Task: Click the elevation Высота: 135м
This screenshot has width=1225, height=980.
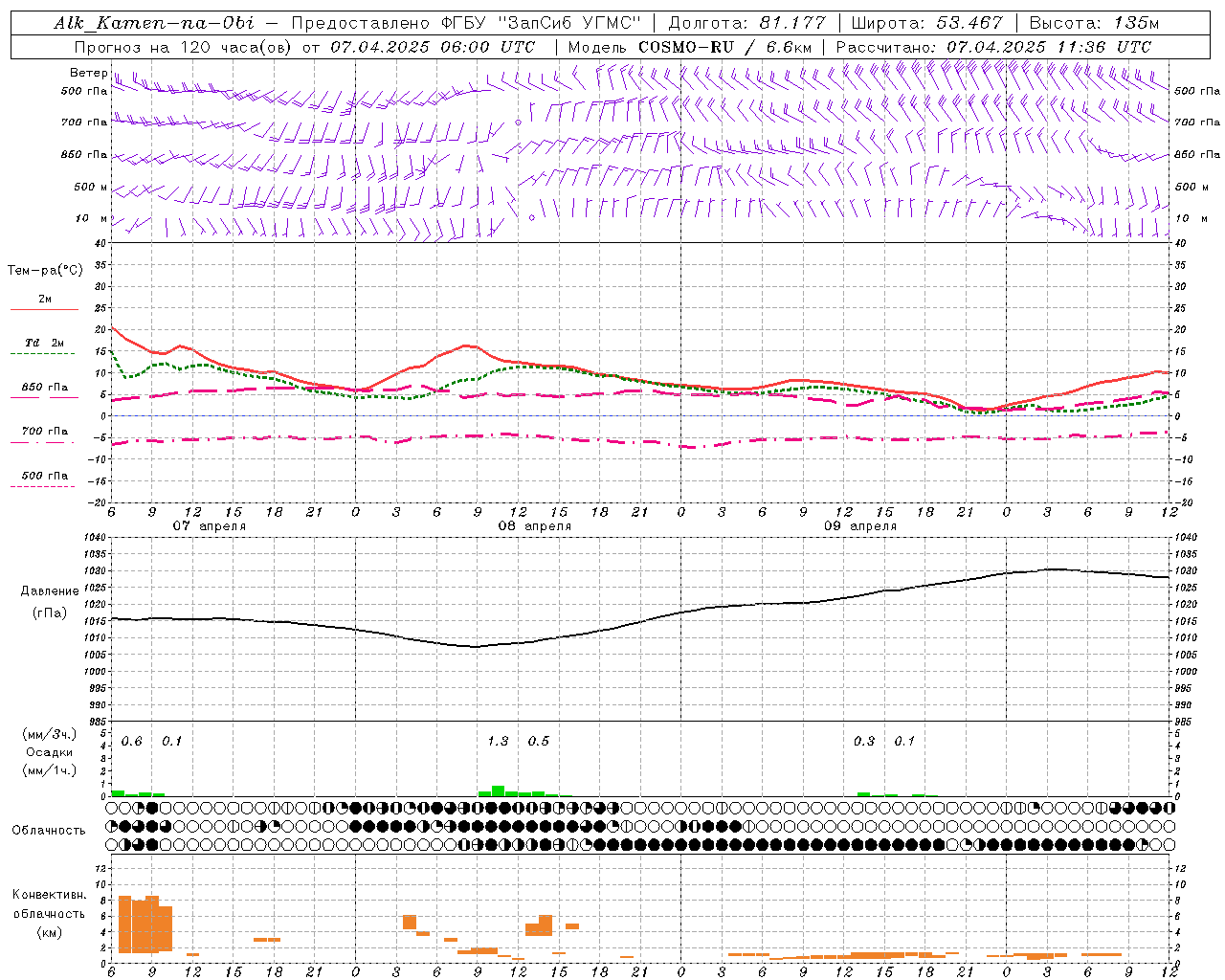Action: tap(1094, 23)
